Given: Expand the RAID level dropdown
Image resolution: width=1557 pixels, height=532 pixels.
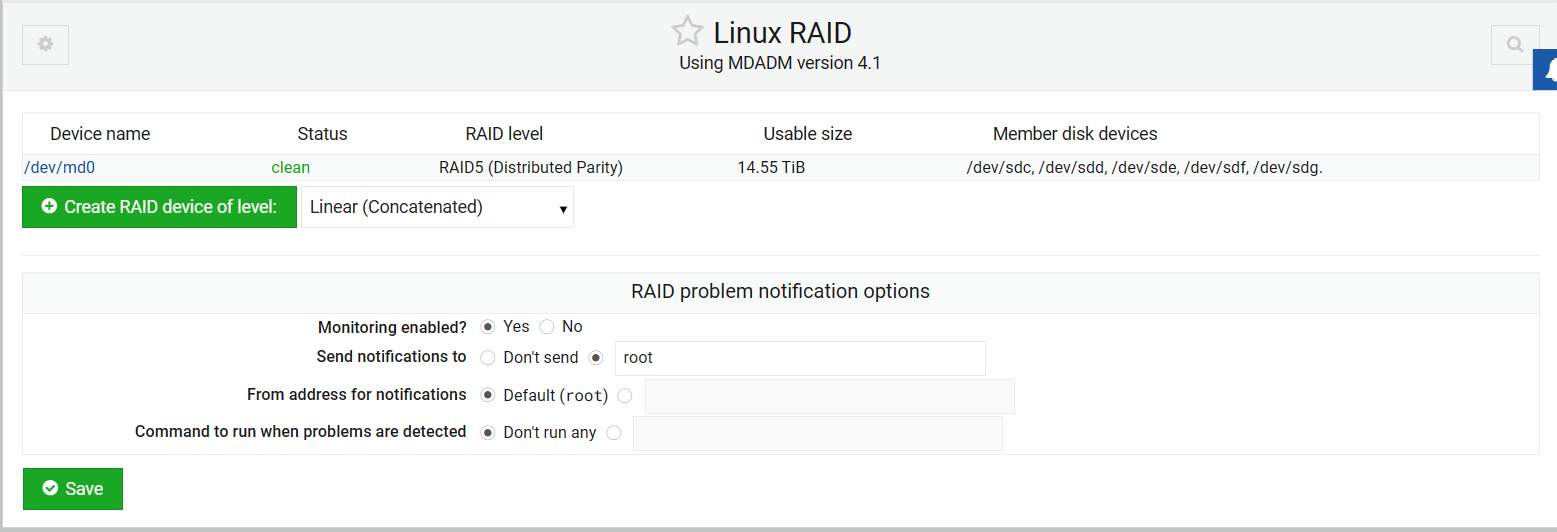Looking at the screenshot, I should pyautogui.click(x=438, y=207).
